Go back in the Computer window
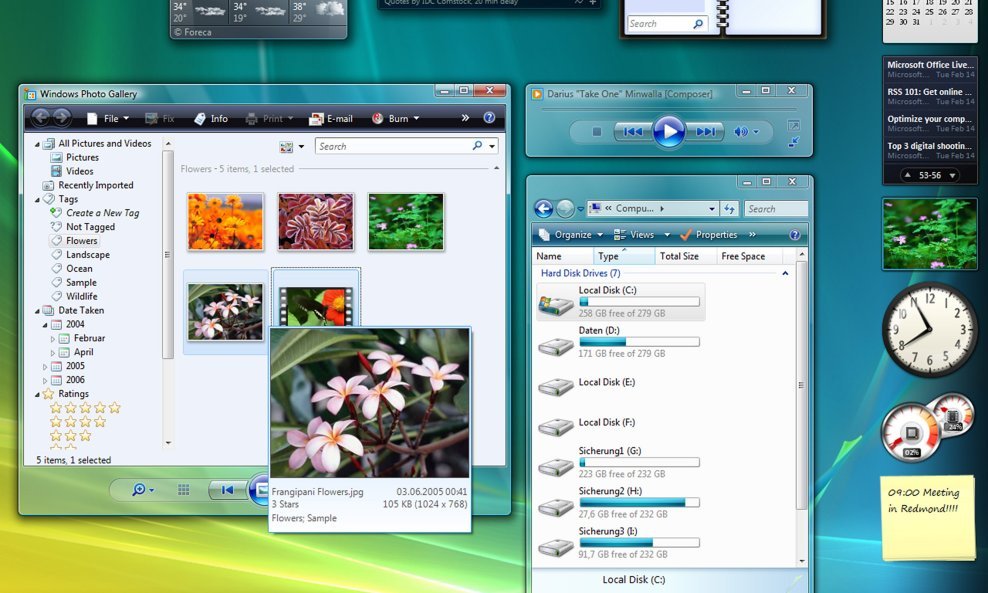The height and width of the screenshot is (593, 988). pyautogui.click(x=543, y=208)
